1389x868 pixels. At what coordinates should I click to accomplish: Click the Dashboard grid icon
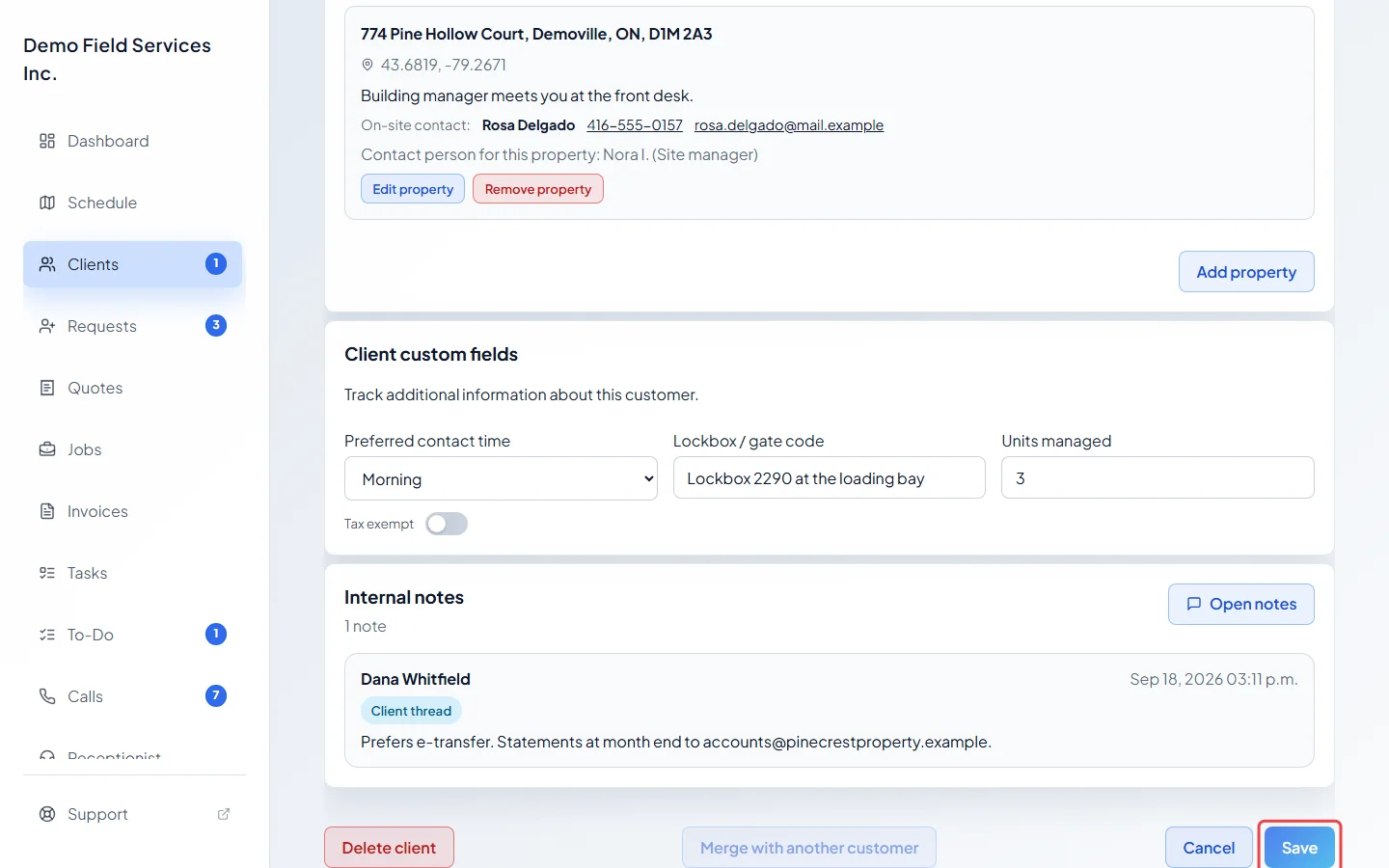[47, 141]
